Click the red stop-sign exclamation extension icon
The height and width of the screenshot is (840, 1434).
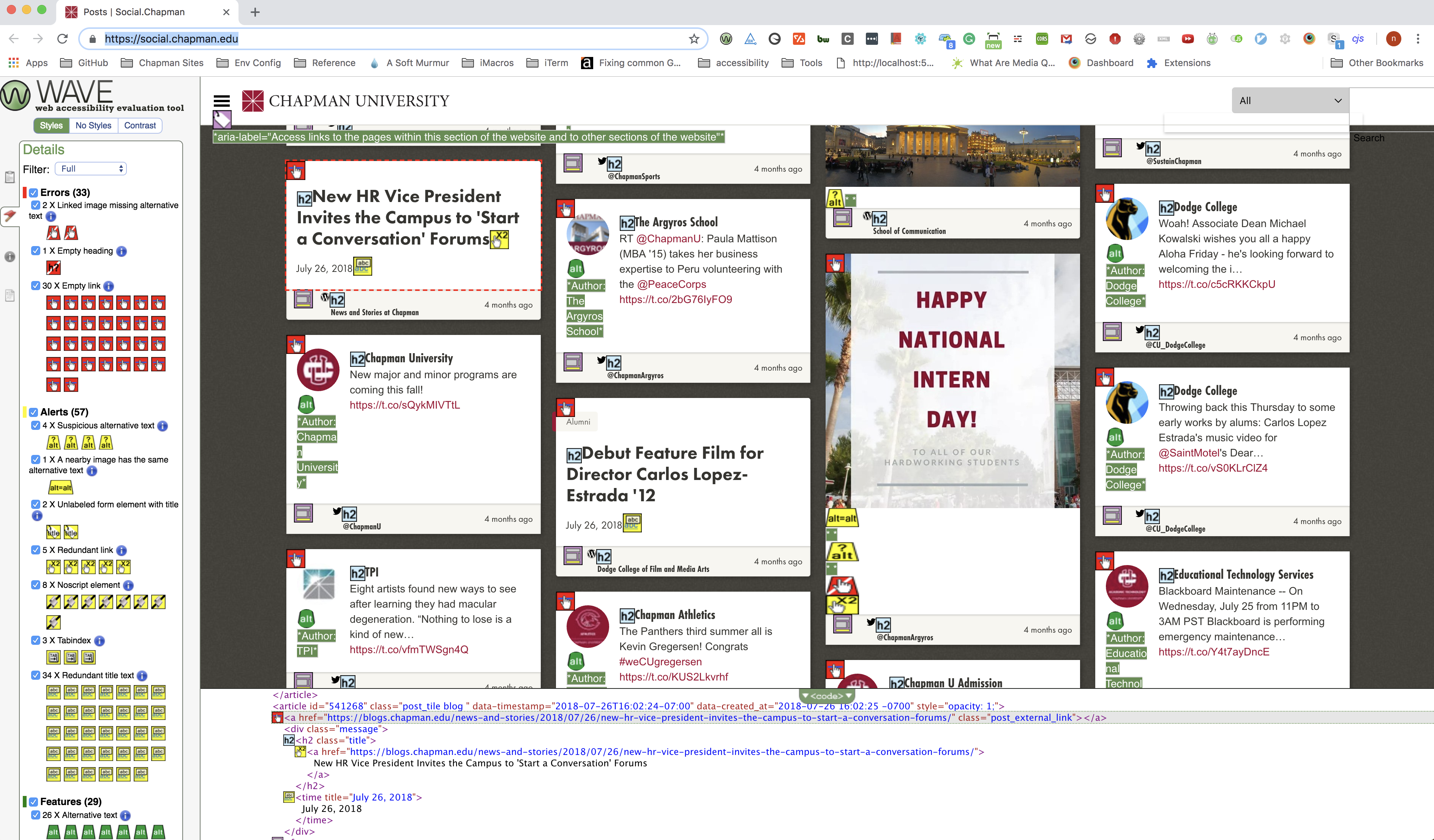(x=1115, y=39)
